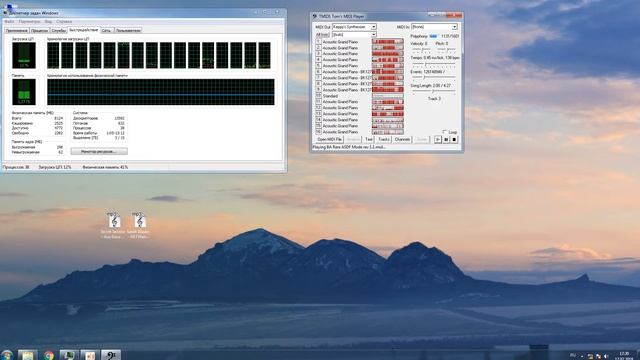The image size is (640, 360).
Task: Toggle channel 13 number button
Action: pos(318,113)
